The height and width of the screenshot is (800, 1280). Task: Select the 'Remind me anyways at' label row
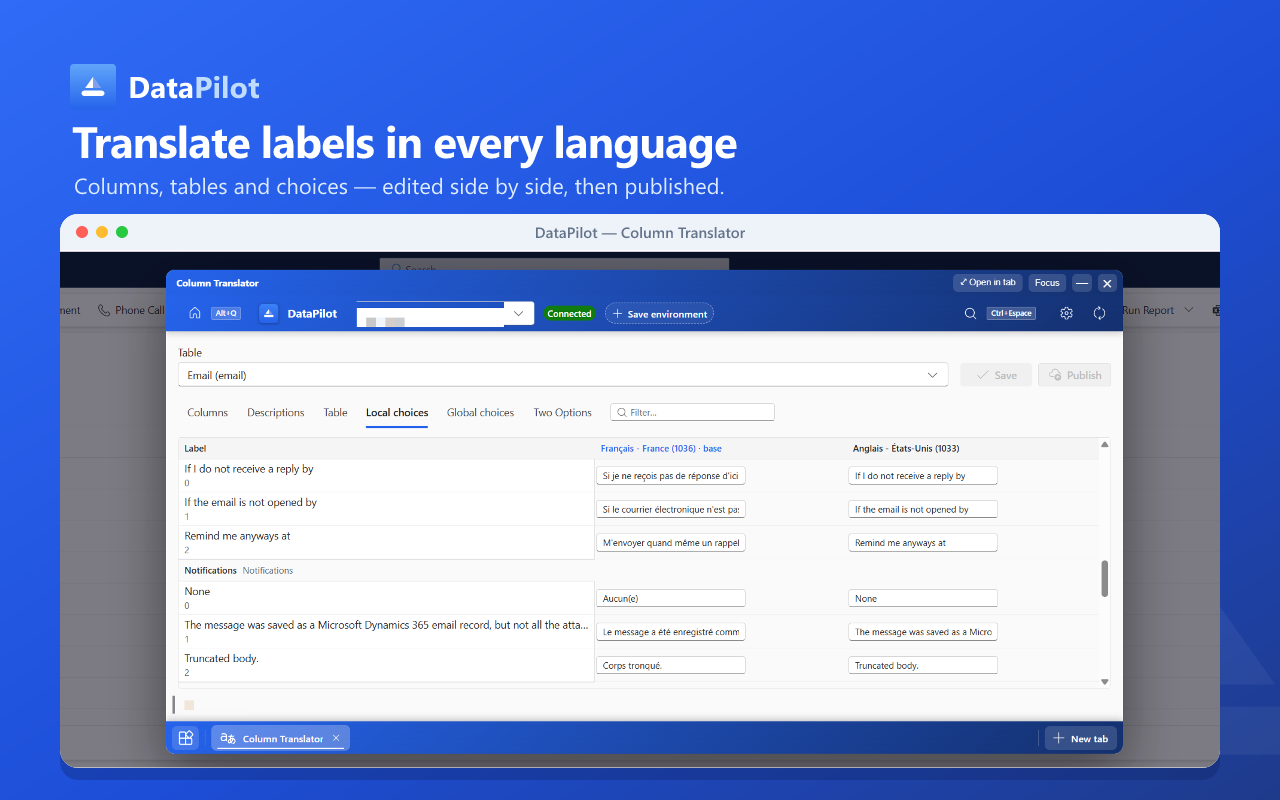[386, 542]
